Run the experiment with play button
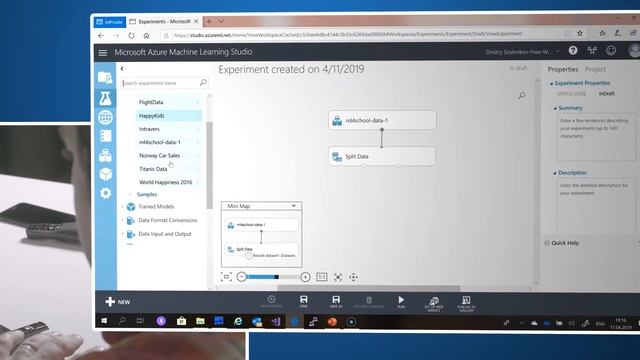This screenshot has height=360, width=640. [401, 302]
